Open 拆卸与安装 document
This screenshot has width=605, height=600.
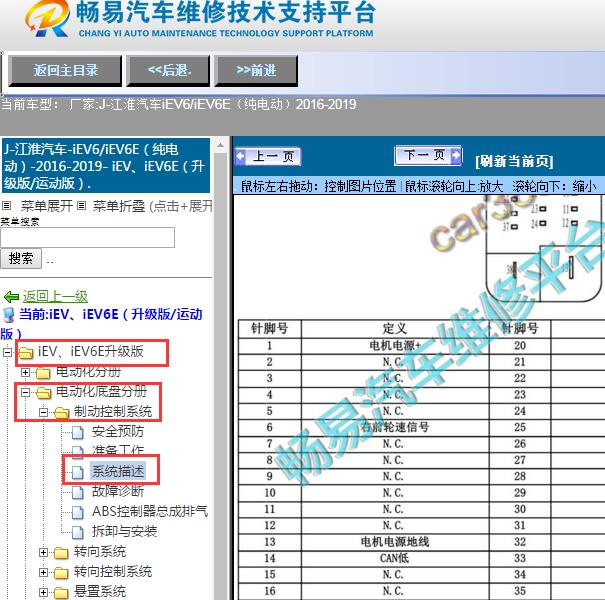pos(124,531)
